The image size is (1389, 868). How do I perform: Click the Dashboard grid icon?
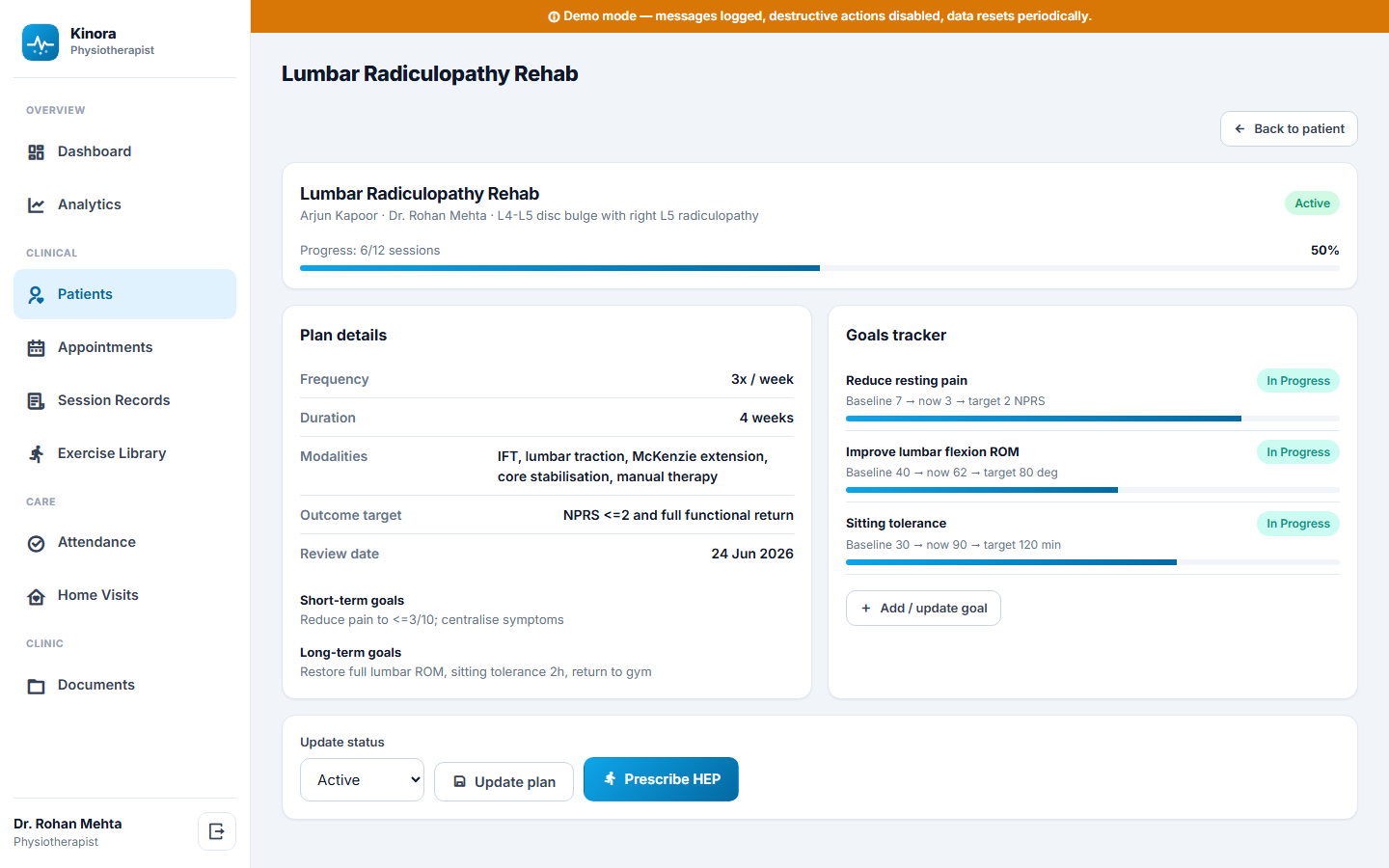pyautogui.click(x=37, y=152)
